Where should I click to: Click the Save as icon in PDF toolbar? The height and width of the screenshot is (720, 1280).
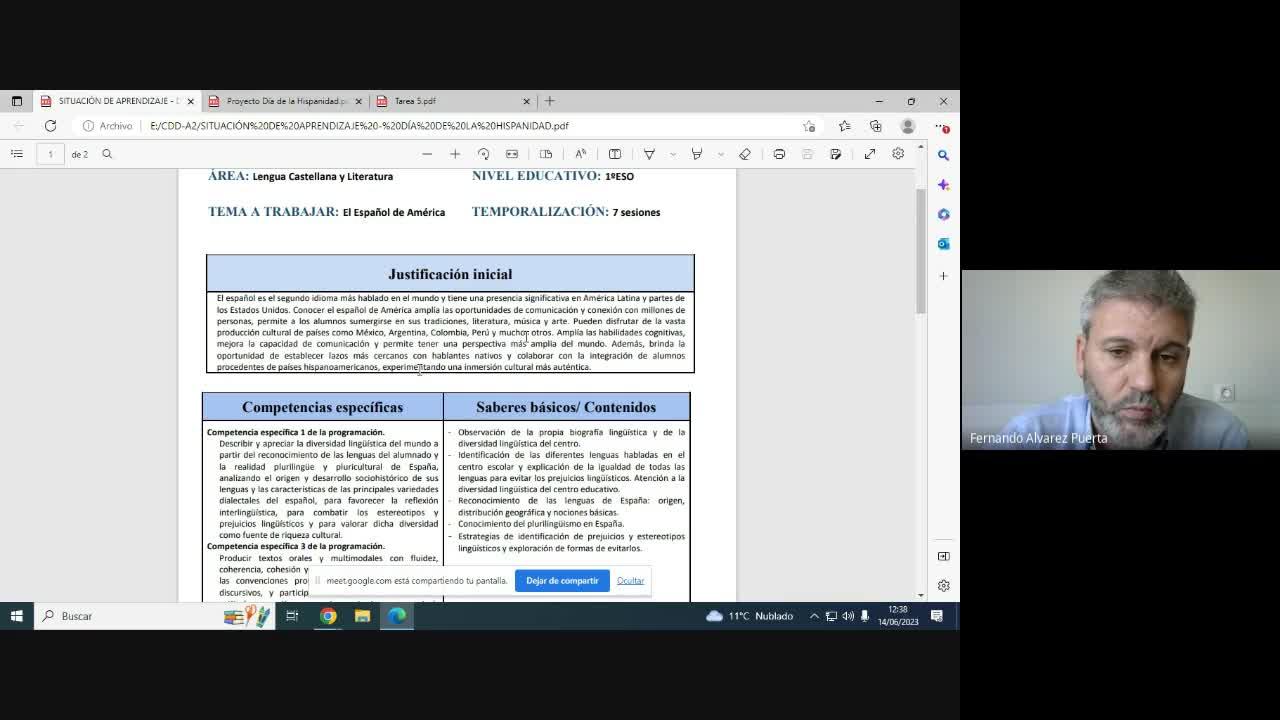835,154
